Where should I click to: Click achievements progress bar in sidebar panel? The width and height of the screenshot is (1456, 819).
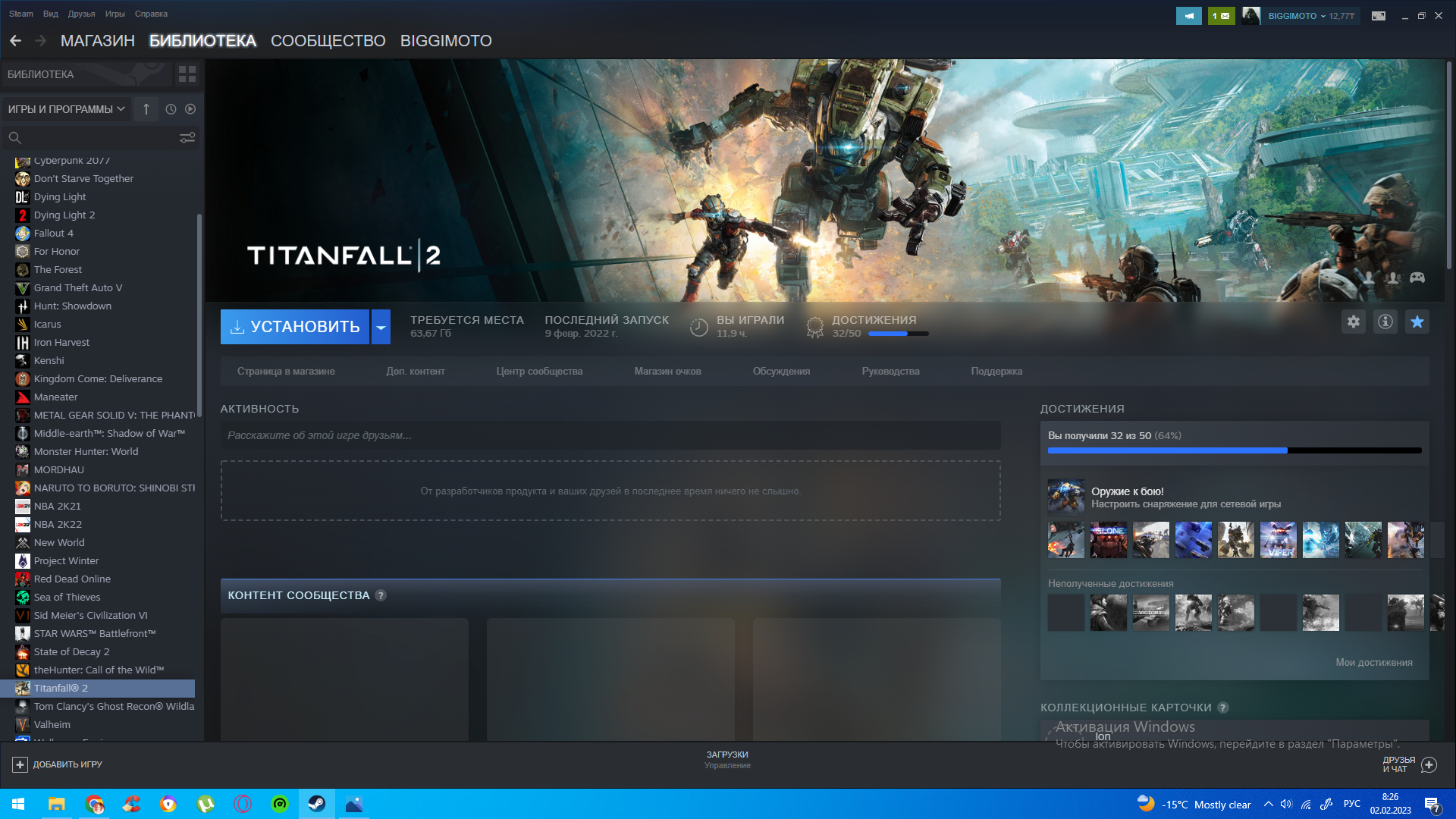[x=1235, y=450]
